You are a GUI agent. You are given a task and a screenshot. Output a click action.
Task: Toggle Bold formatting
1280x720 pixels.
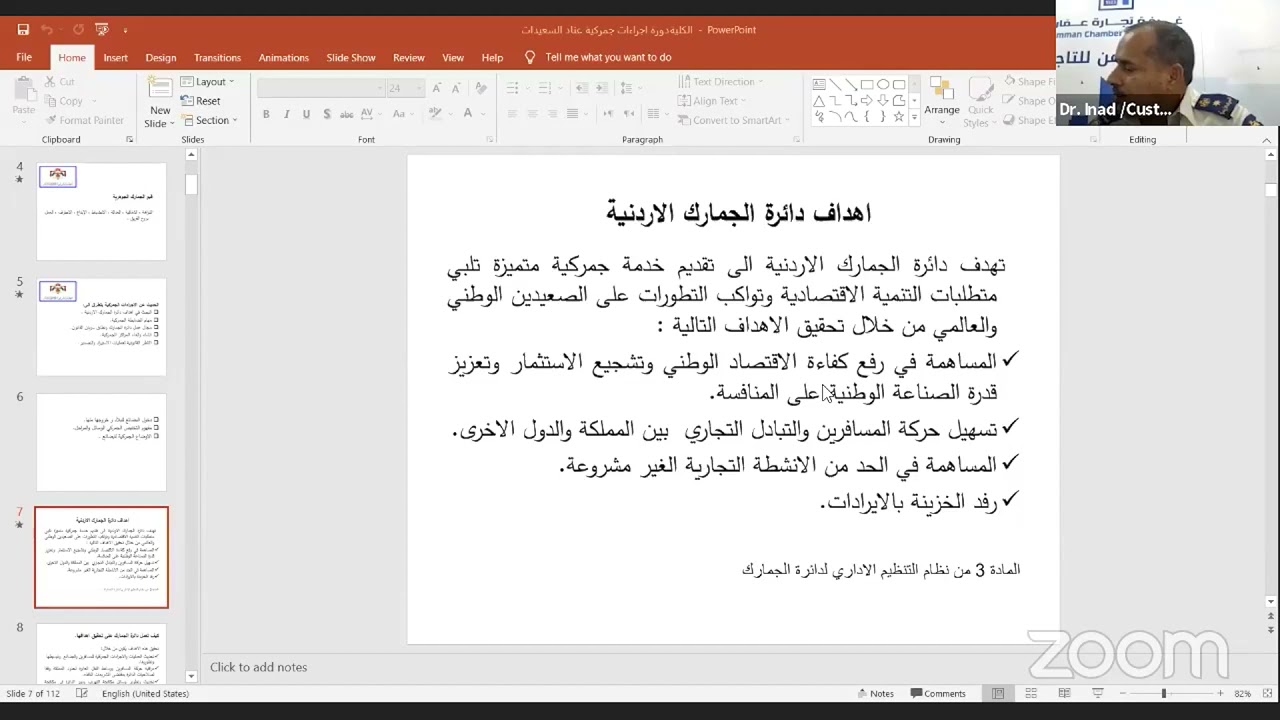pyautogui.click(x=266, y=114)
